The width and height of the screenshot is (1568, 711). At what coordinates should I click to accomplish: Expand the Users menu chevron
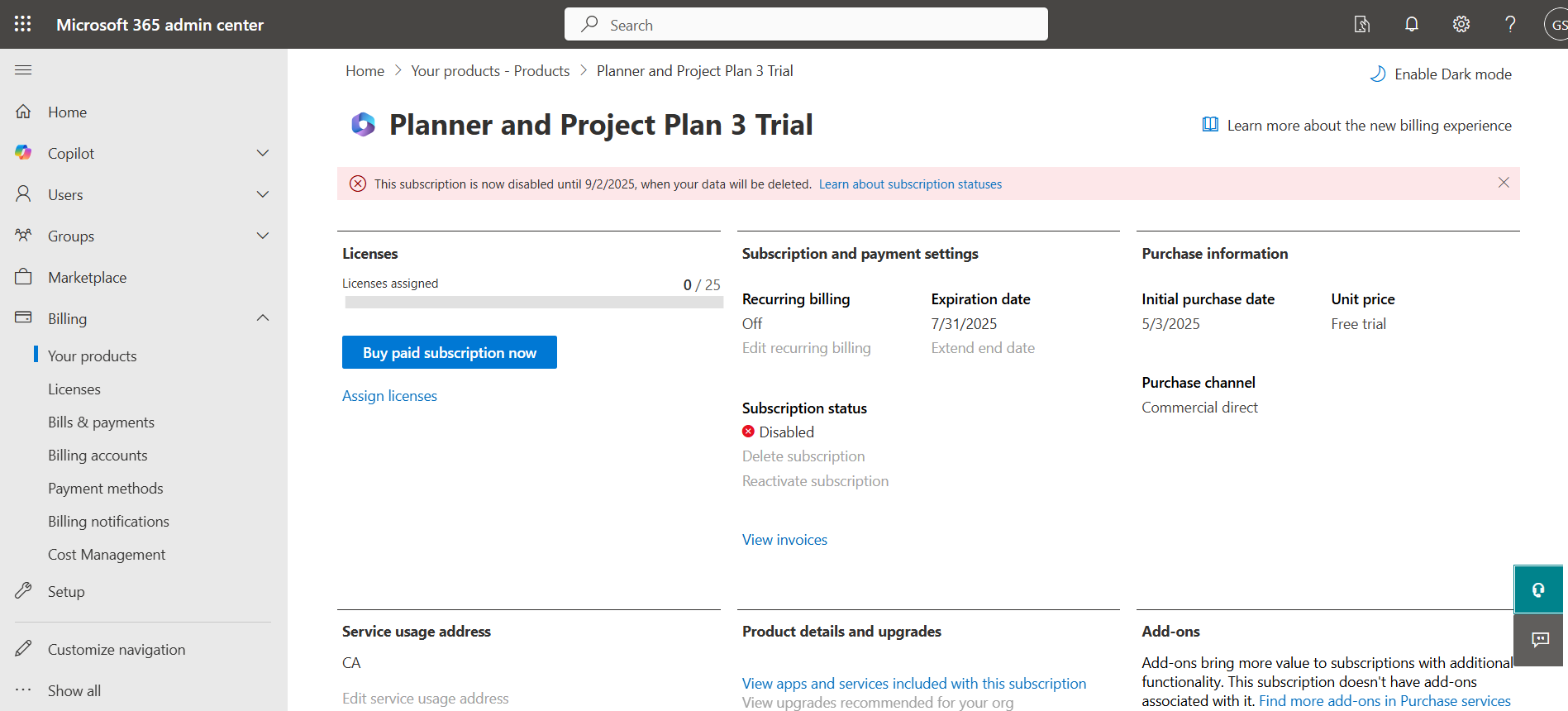coord(263,194)
